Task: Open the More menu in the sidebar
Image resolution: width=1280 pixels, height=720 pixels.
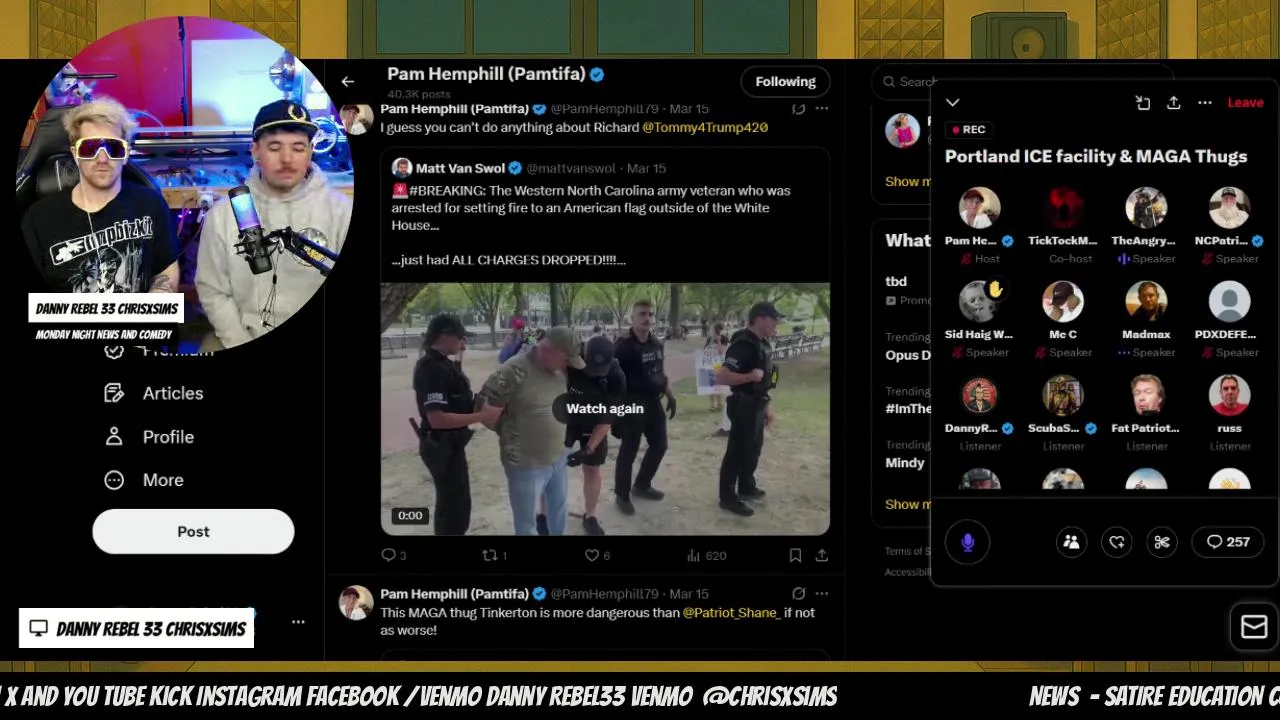Action: (x=144, y=480)
